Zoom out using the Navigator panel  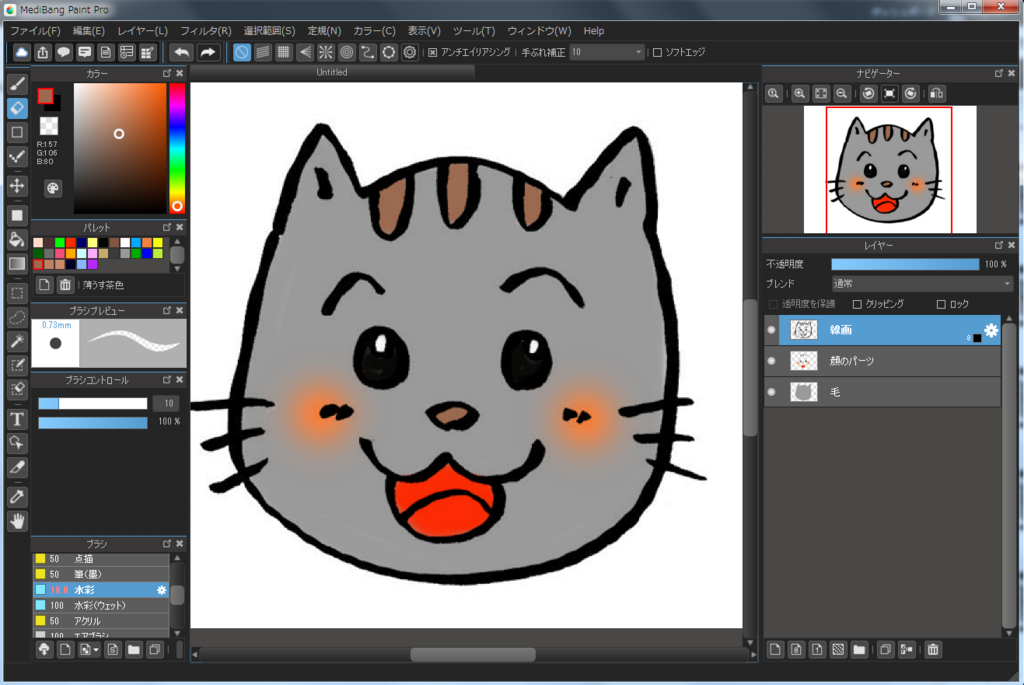(842, 93)
